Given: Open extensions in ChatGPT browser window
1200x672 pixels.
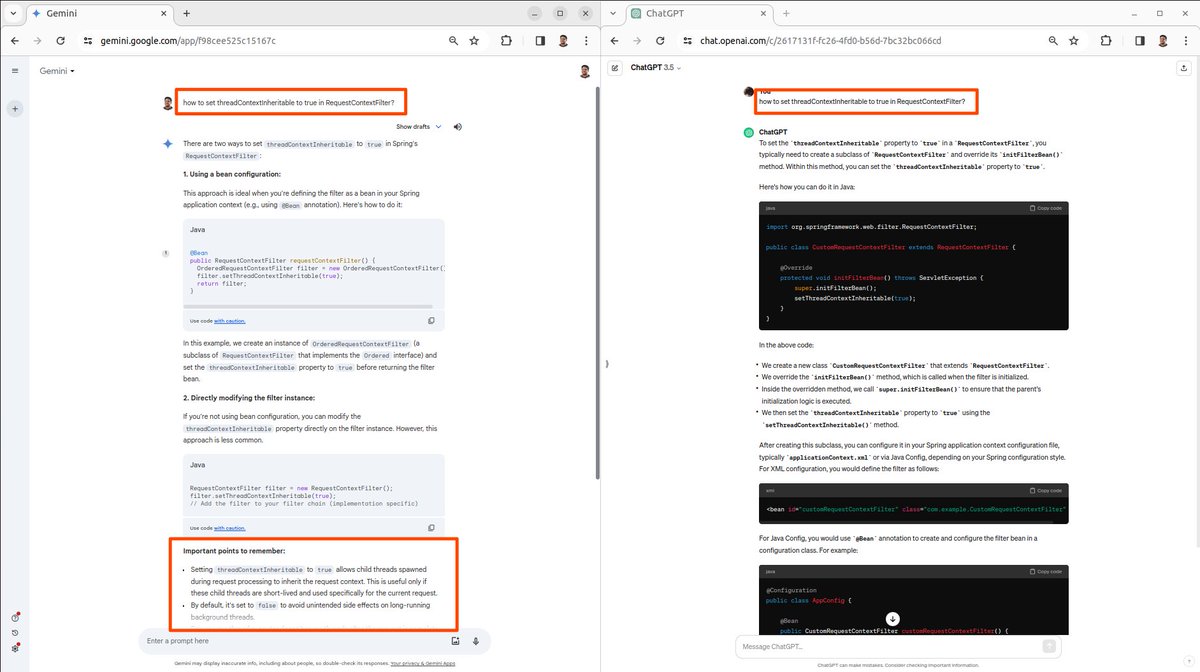Looking at the screenshot, I should (x=1106, y=41).
